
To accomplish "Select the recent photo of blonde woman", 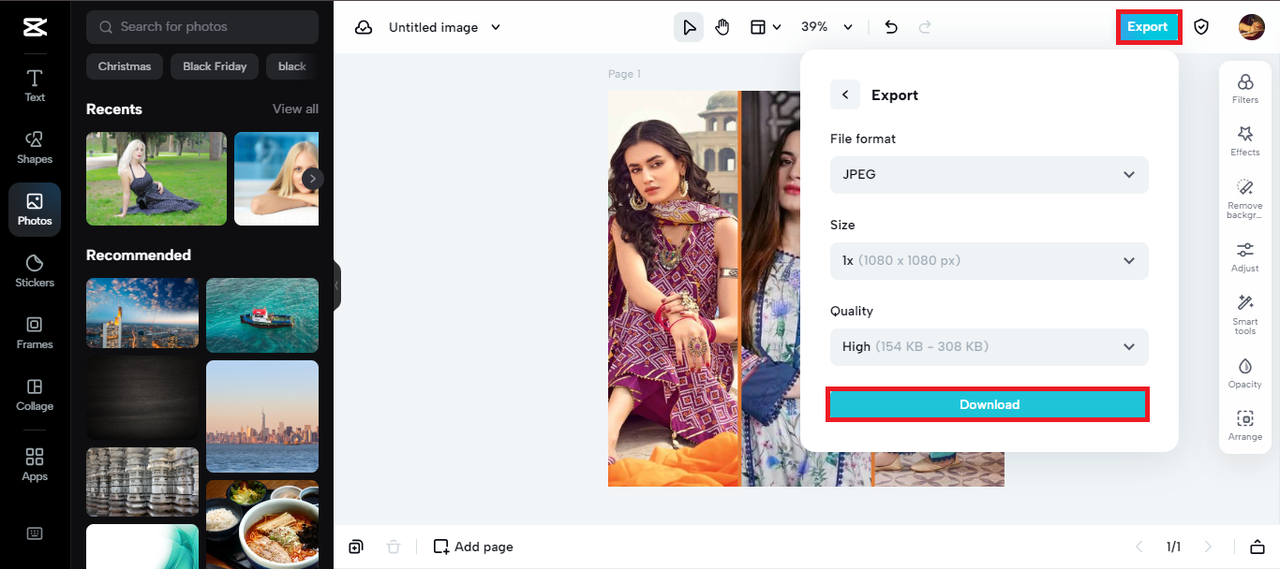I will 277,178.
